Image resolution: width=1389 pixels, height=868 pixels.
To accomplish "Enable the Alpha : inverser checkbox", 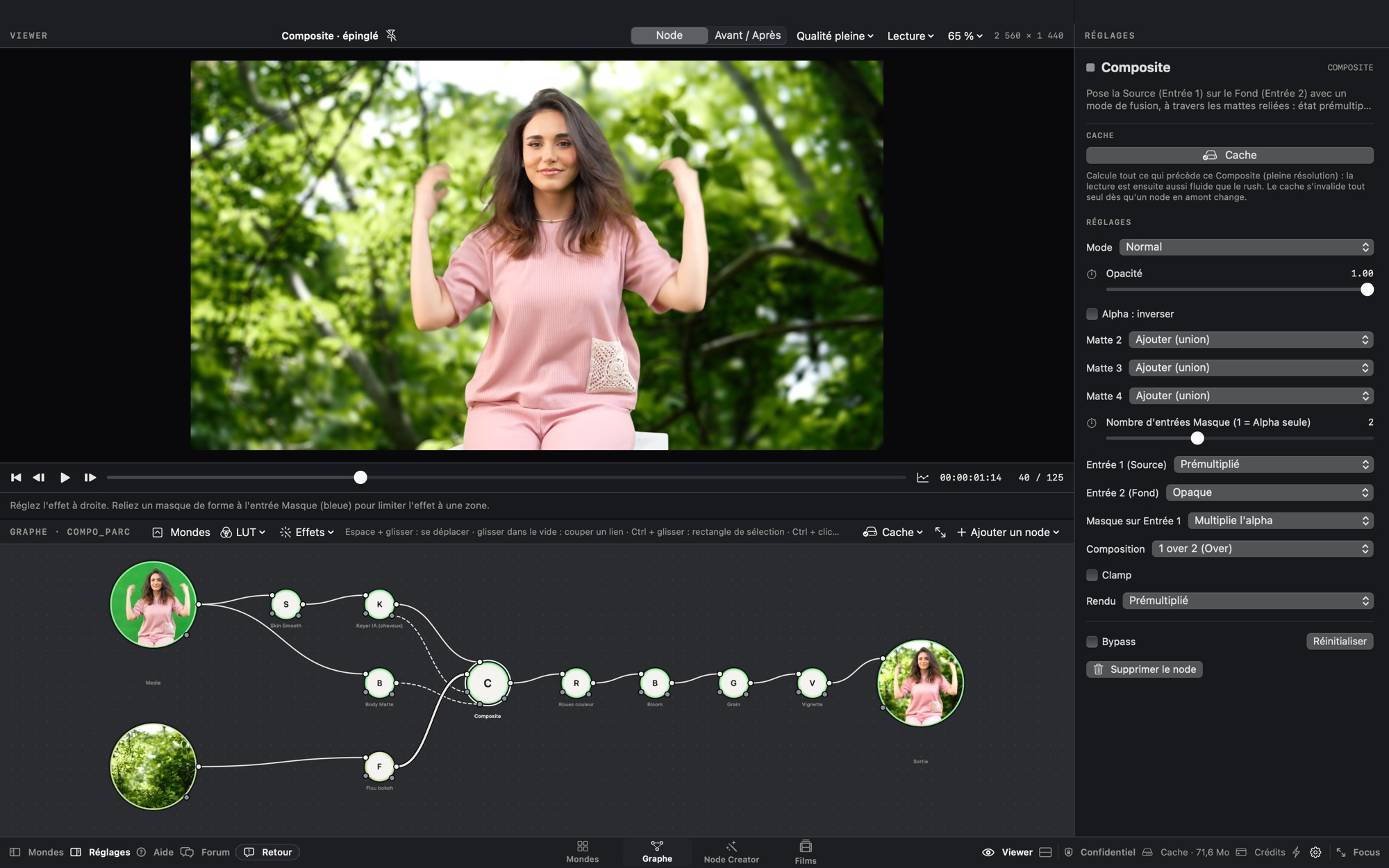I will coord(1092,314).
